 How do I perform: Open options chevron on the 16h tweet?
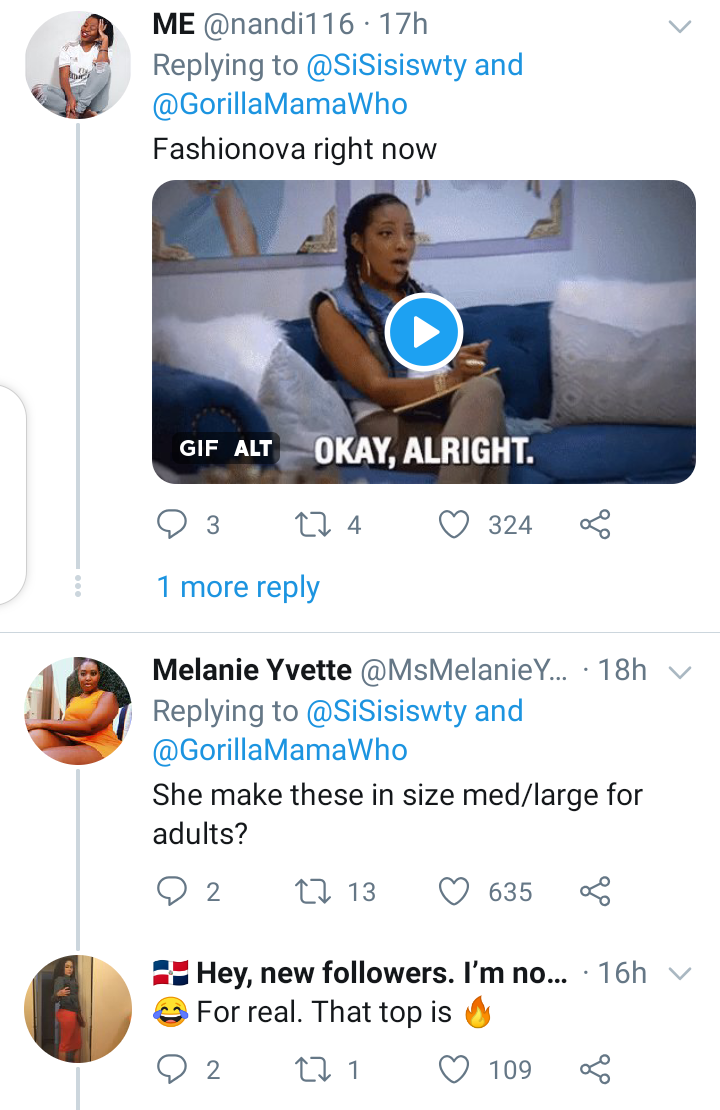coord(680,973)
